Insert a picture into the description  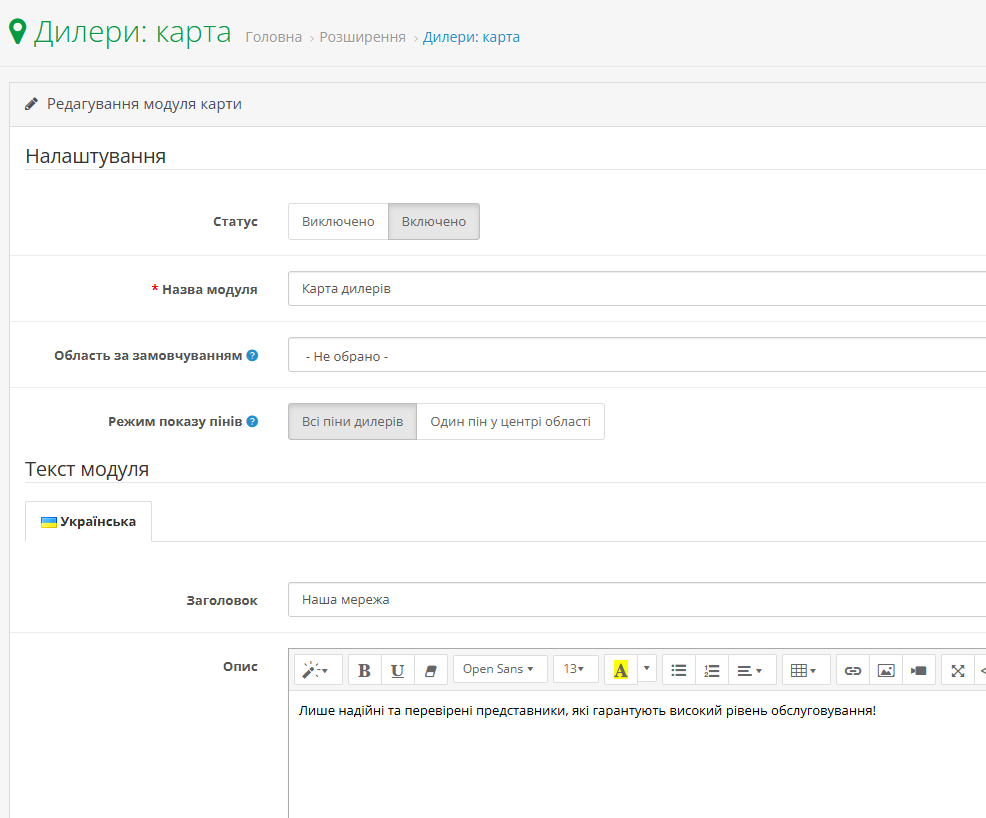(886, 670)
